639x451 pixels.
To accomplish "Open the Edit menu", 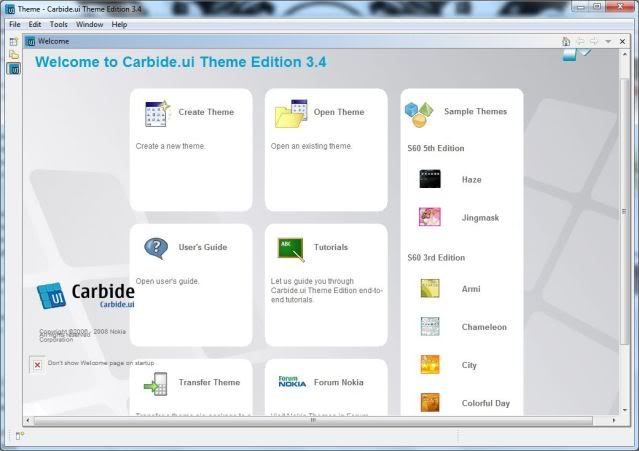I will click(x=35, y=24).
